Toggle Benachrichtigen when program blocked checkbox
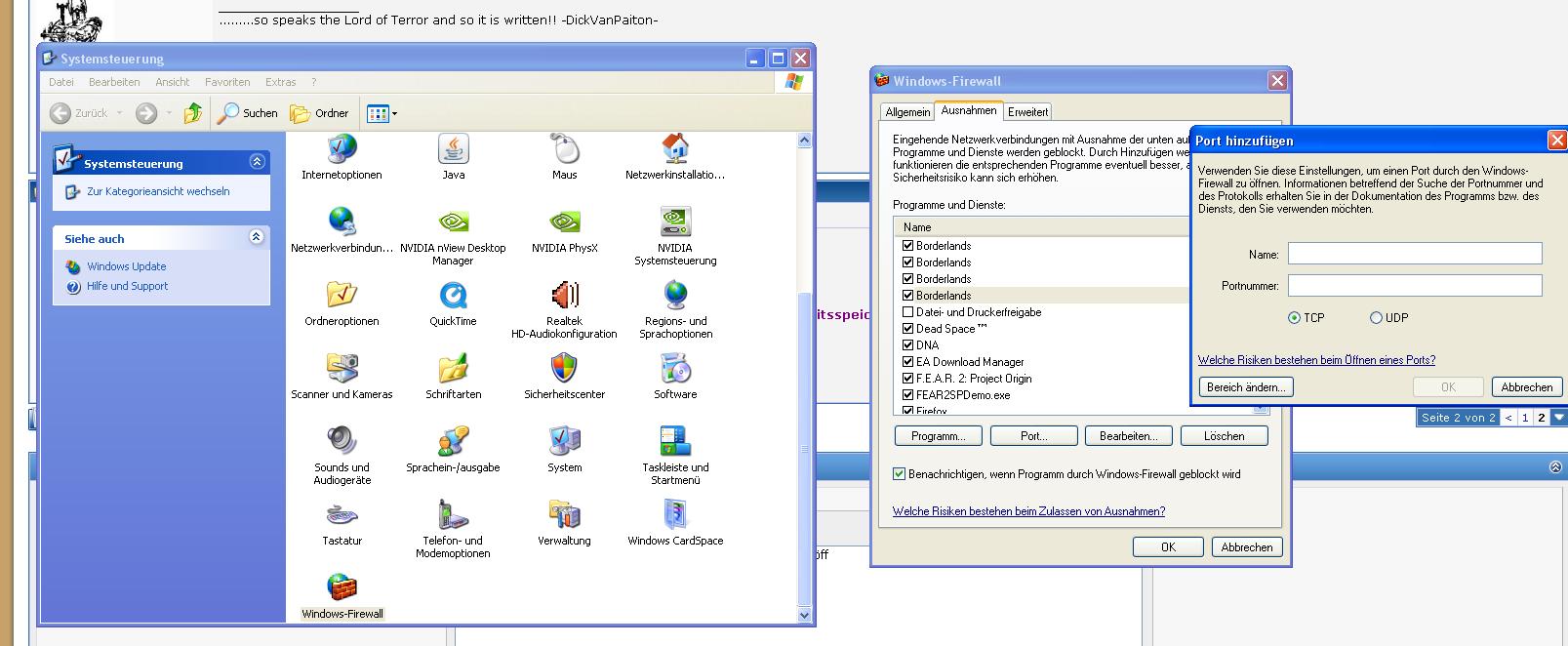Screen dimensions: 1568x646 pos(900,474)
